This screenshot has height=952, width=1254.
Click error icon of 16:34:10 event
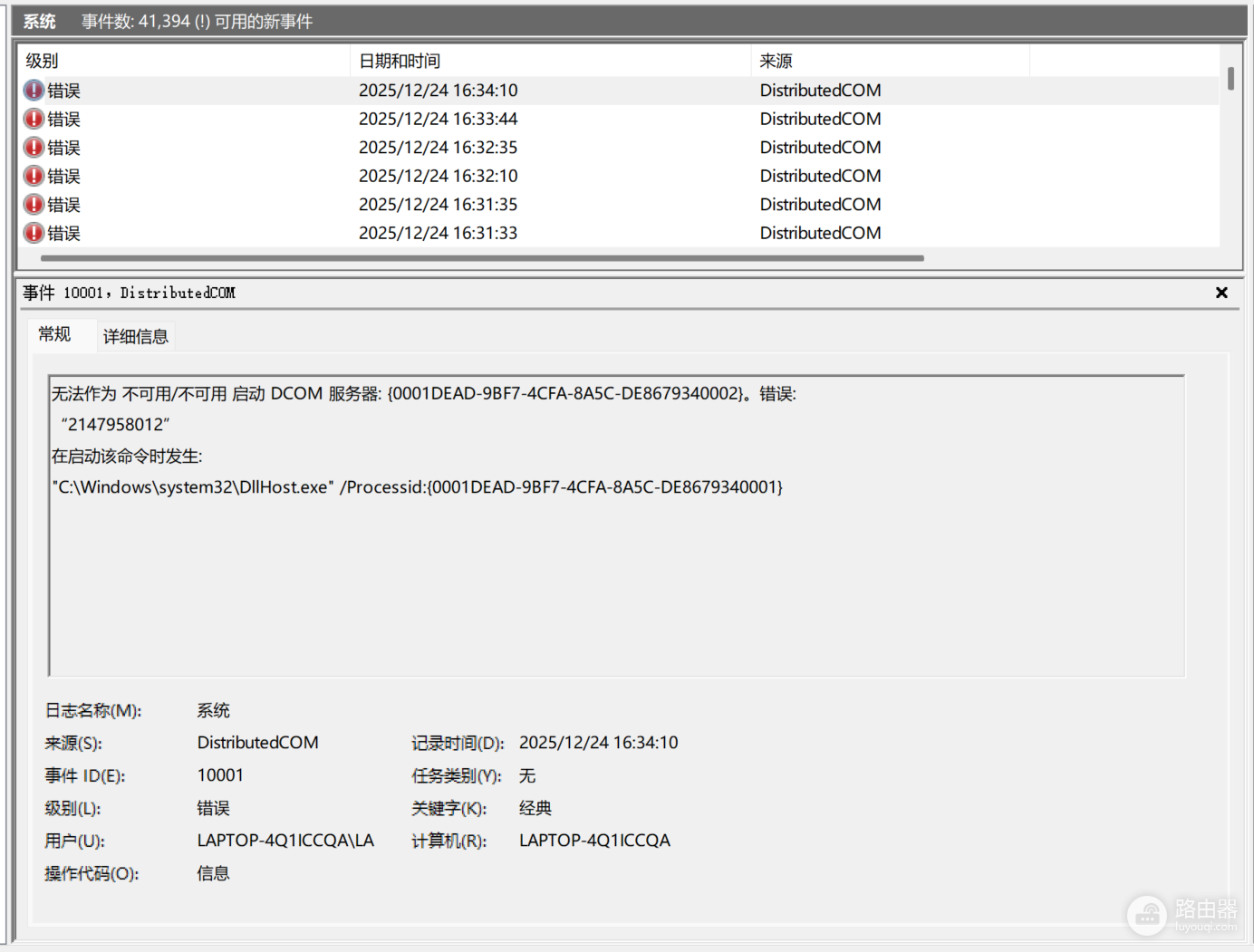click(34, 91)
